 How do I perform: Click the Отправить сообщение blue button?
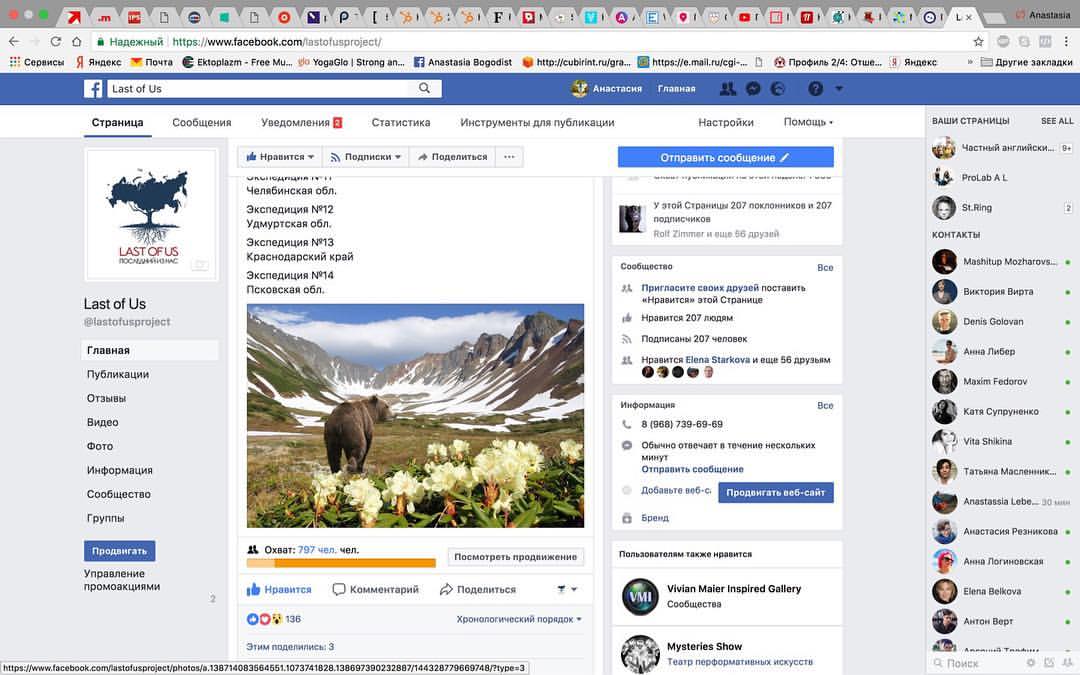tap(725, 157)
